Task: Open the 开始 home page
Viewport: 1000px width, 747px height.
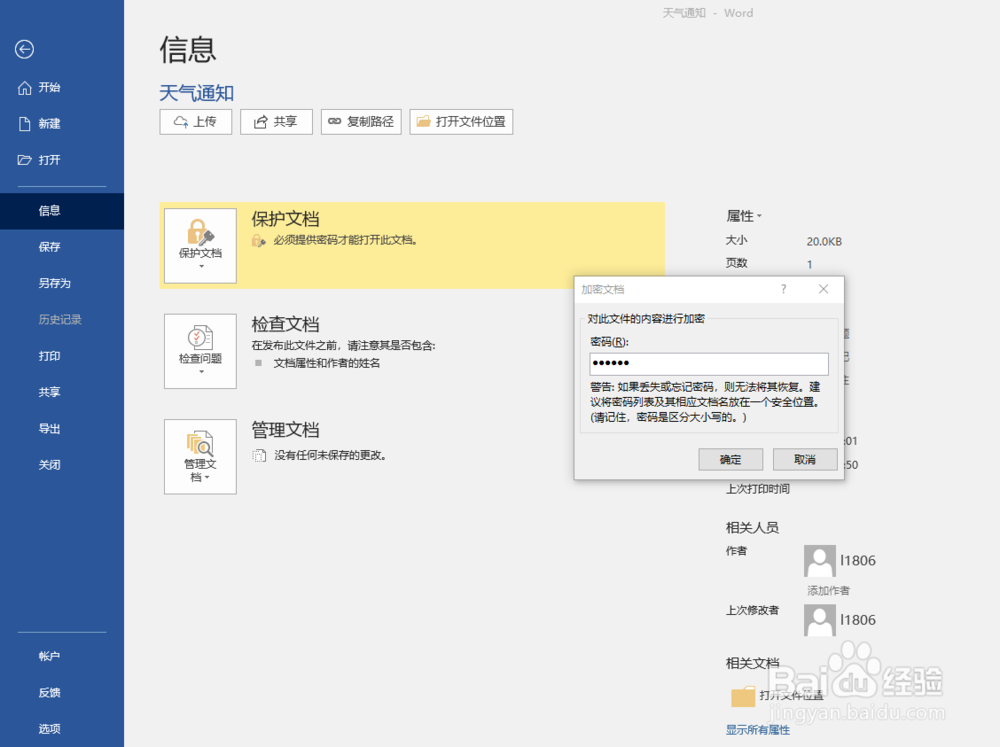Action: click(x=40, y=87)
